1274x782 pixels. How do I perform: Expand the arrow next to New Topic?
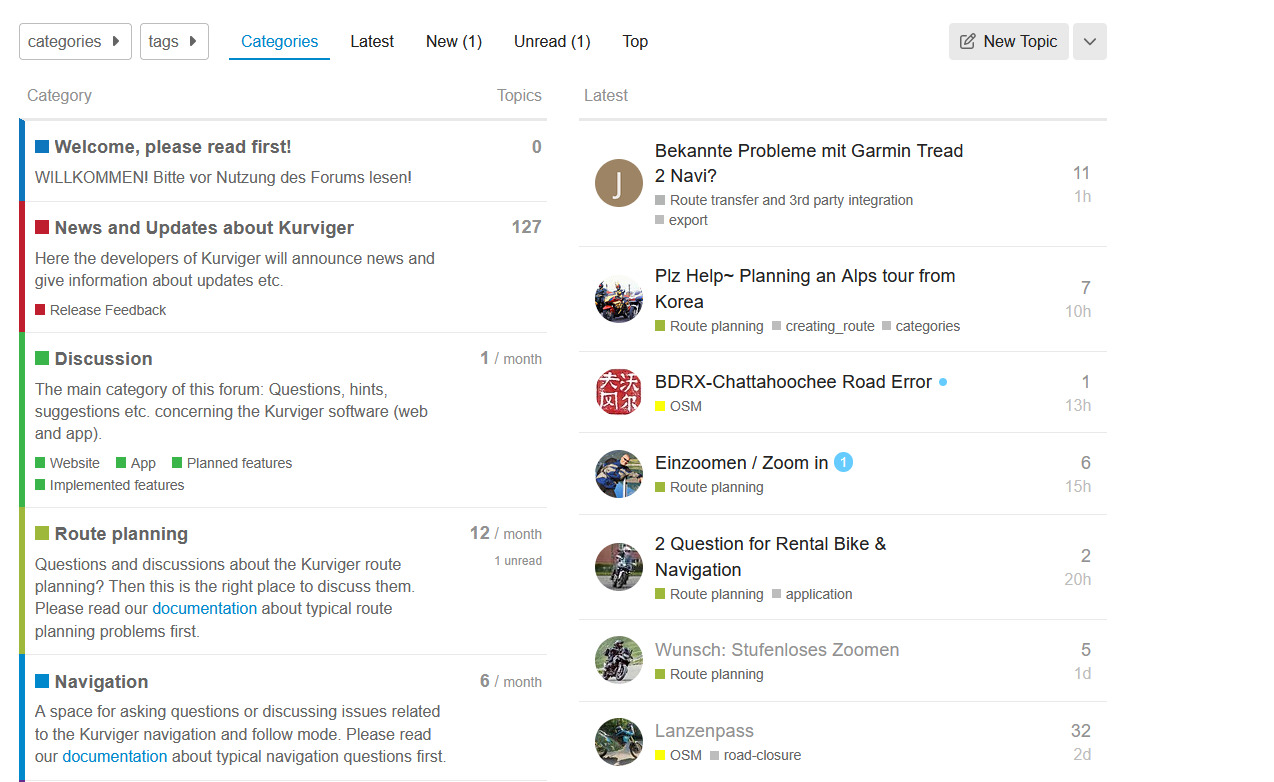pos(1089,42)
